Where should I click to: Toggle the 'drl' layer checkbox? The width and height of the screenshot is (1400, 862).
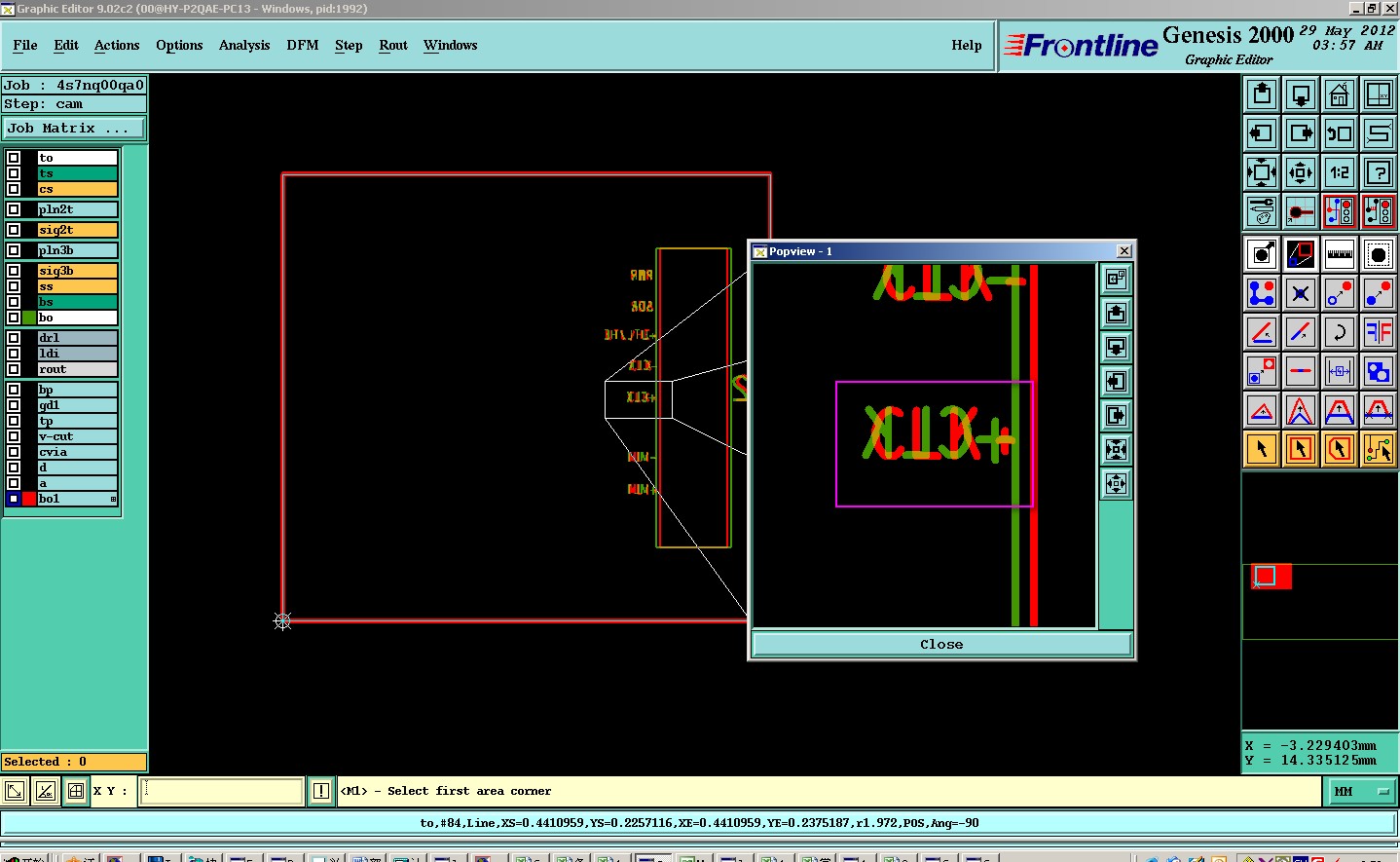click(x=14, y=338)
